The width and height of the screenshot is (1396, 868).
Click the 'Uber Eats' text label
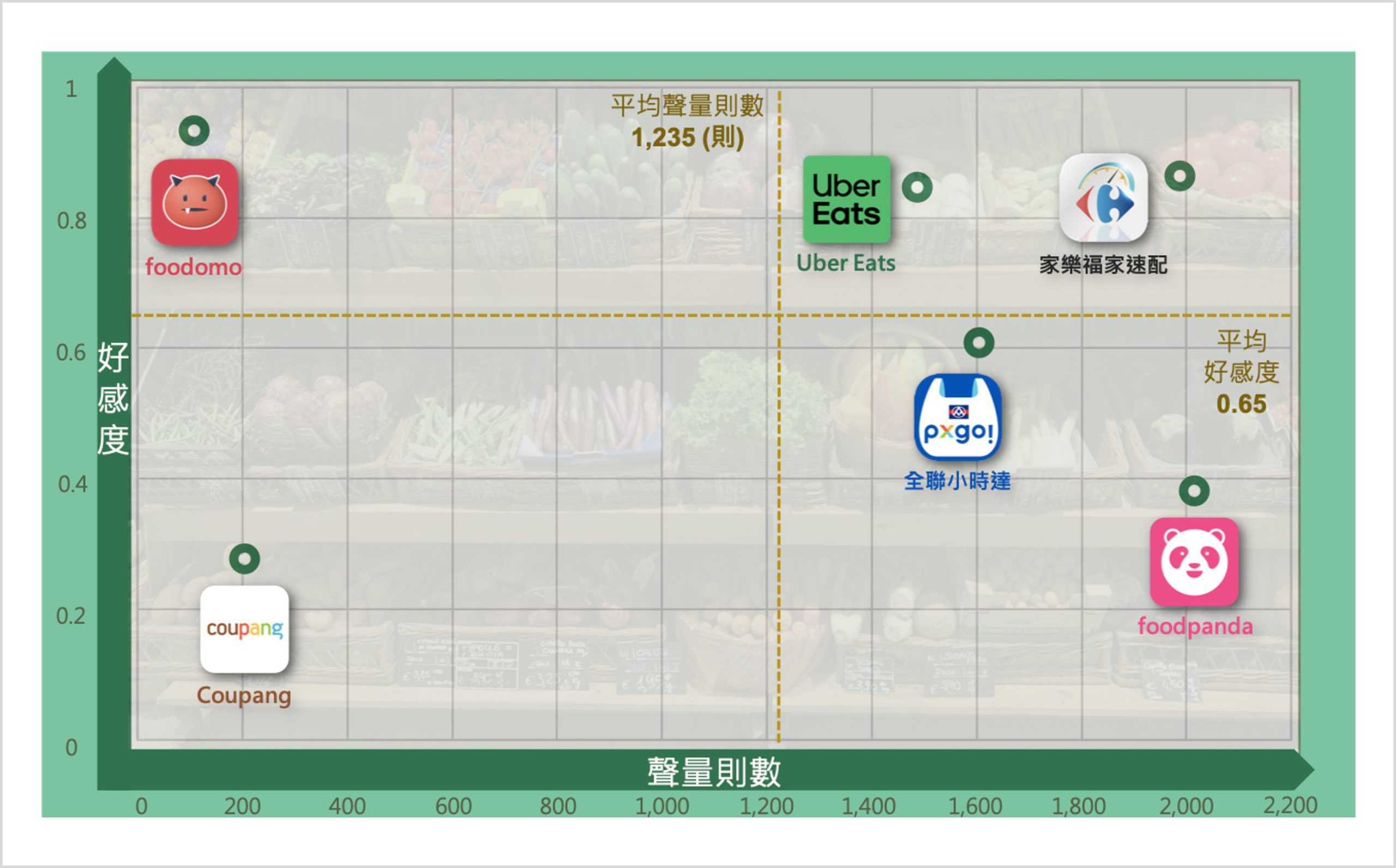[846, 263]
